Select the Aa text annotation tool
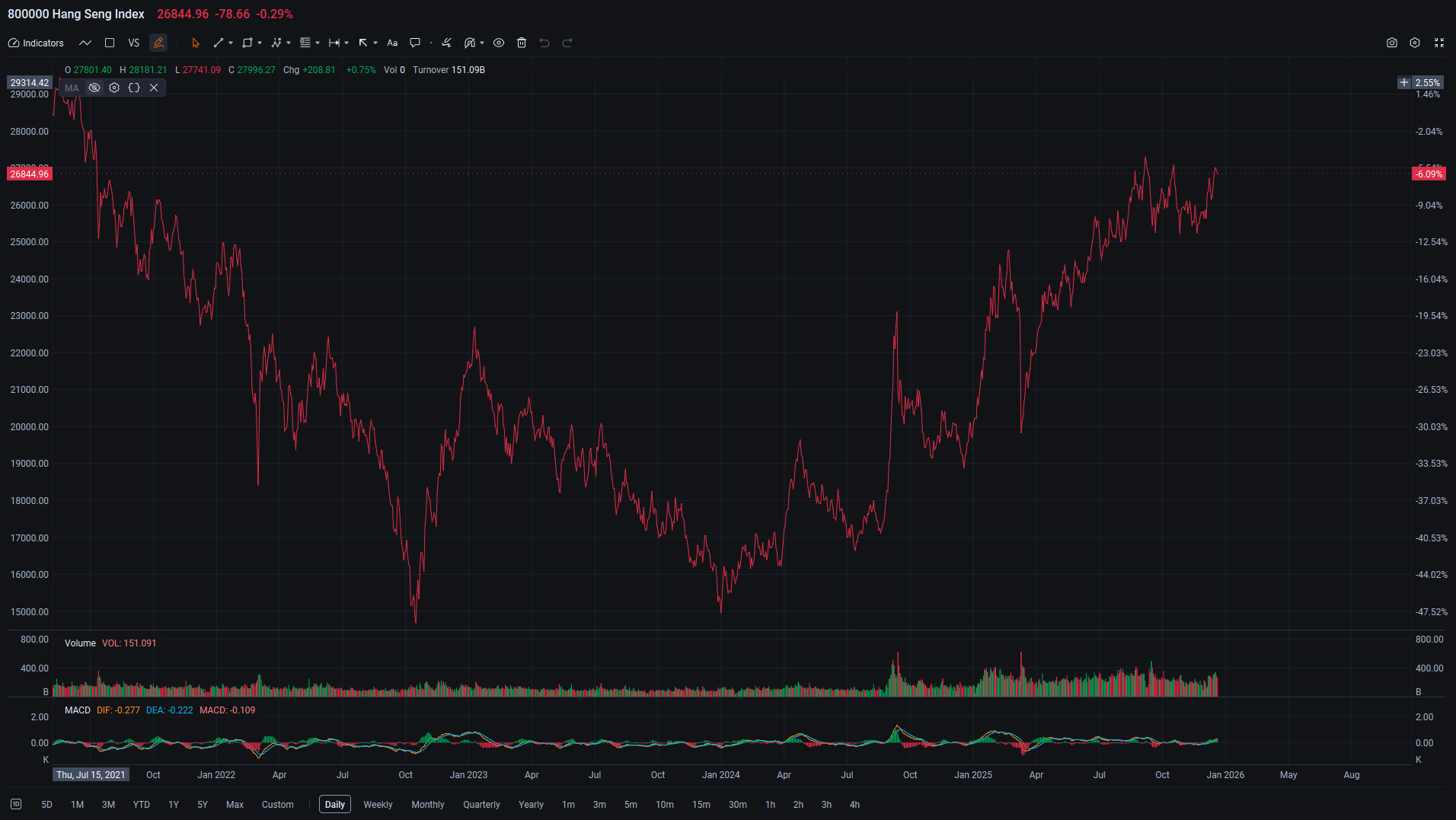Viewport: 1456px width, 820px height. click(x=392, y=43)
